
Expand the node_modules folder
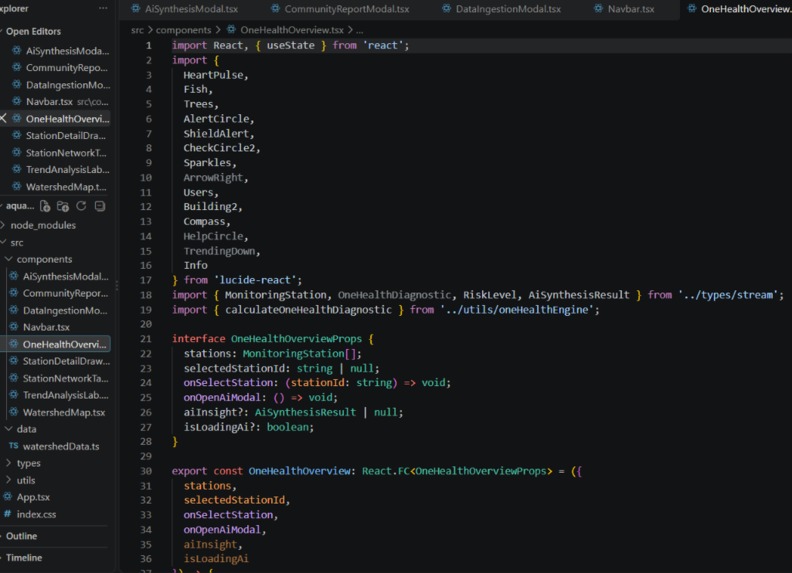(43, 225)
